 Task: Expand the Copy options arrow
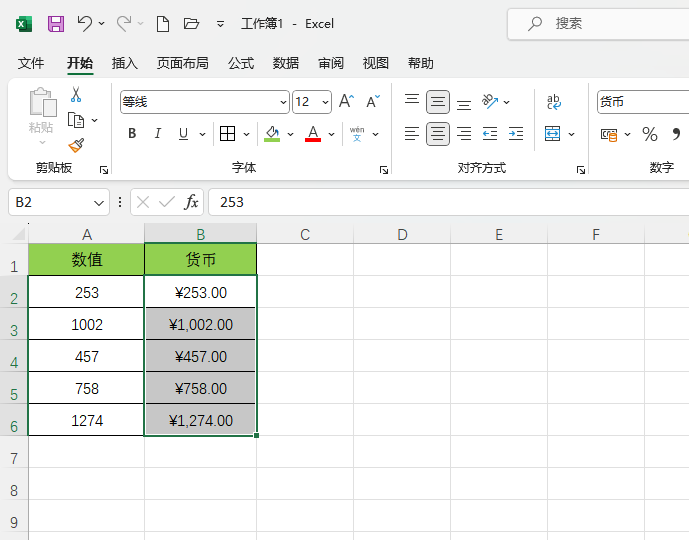pyautogui.click(x=94, y=120)
